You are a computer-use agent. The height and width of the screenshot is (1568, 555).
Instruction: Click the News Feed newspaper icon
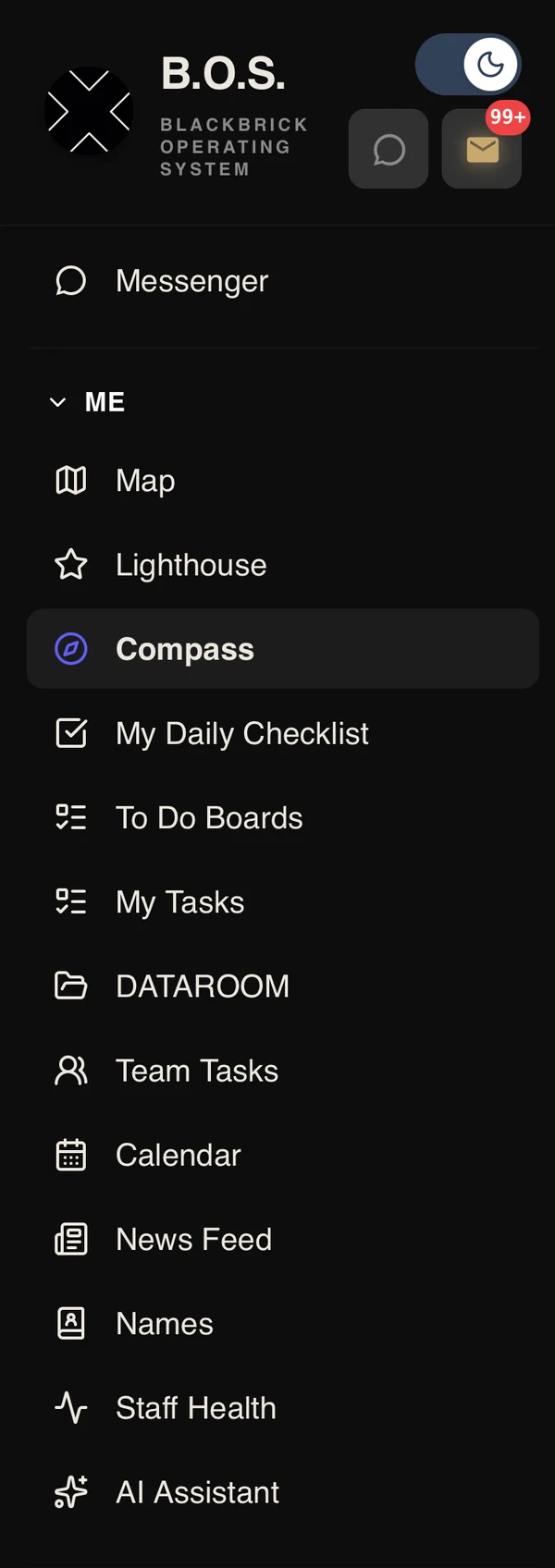point(71,1239)
